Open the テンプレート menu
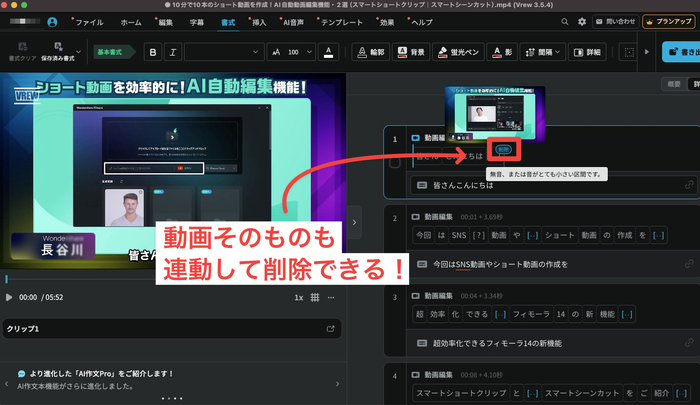 click(x=342, y=22)
